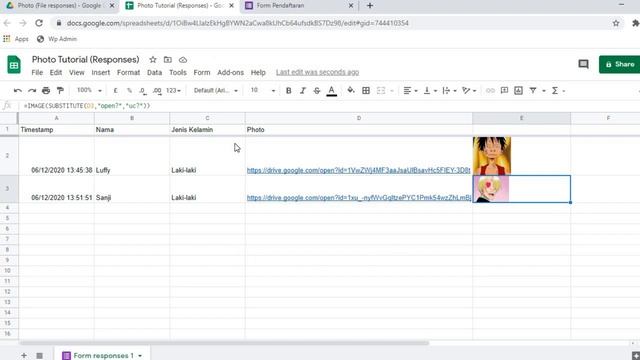Select the Luffy image cell
This screenshot has width=640, height=360.
point(522,156)
